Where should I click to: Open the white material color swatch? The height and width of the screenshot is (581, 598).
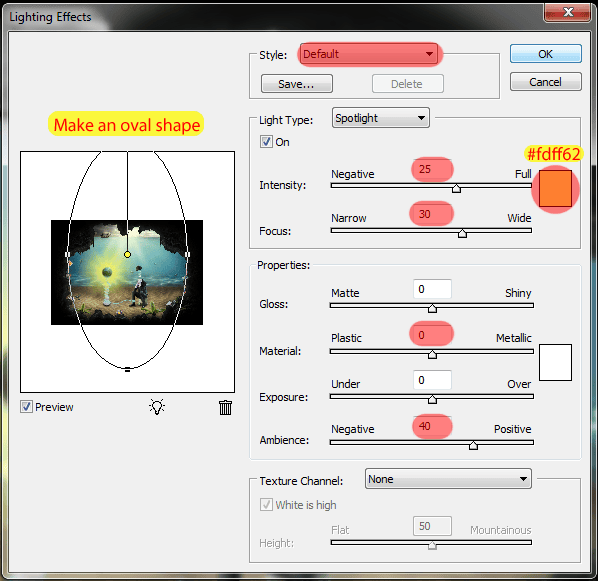(555, 362)
